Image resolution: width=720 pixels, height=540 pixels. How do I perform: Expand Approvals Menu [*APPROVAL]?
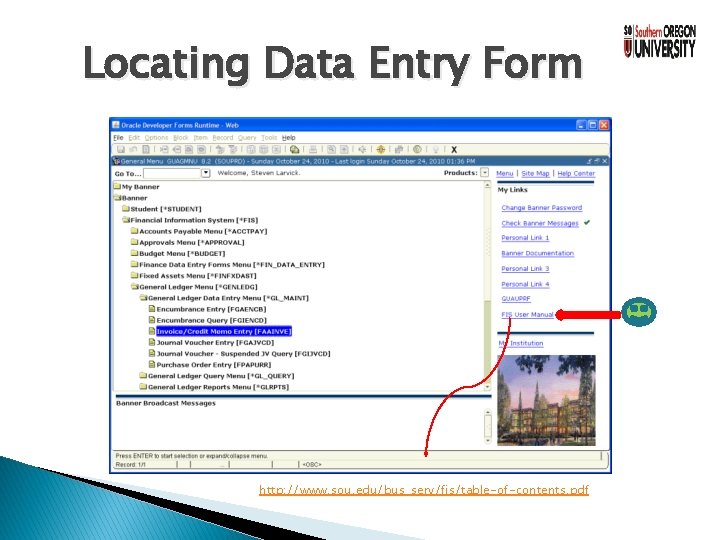click(135, 242)
